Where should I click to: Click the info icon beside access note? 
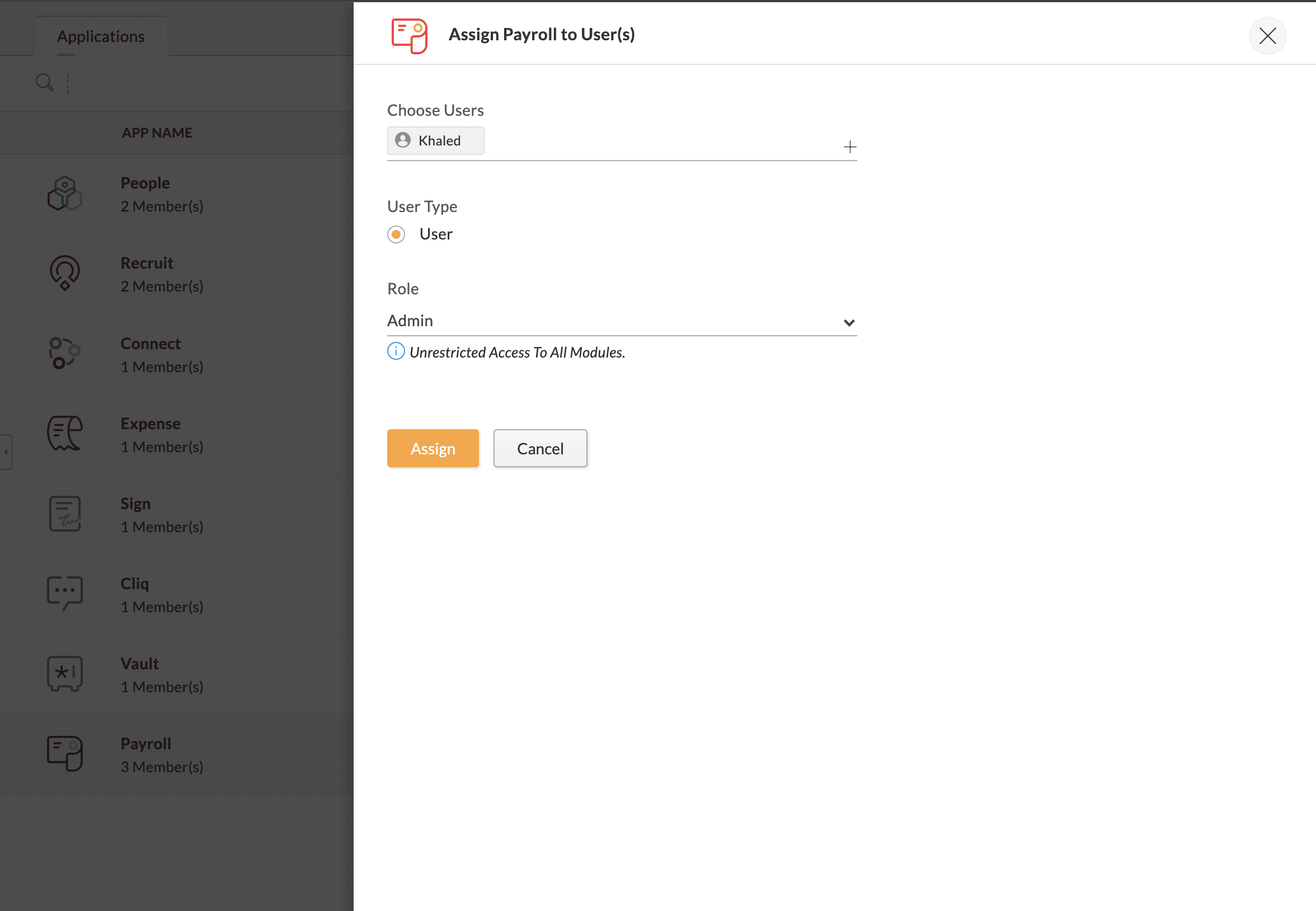coord(396,351)
